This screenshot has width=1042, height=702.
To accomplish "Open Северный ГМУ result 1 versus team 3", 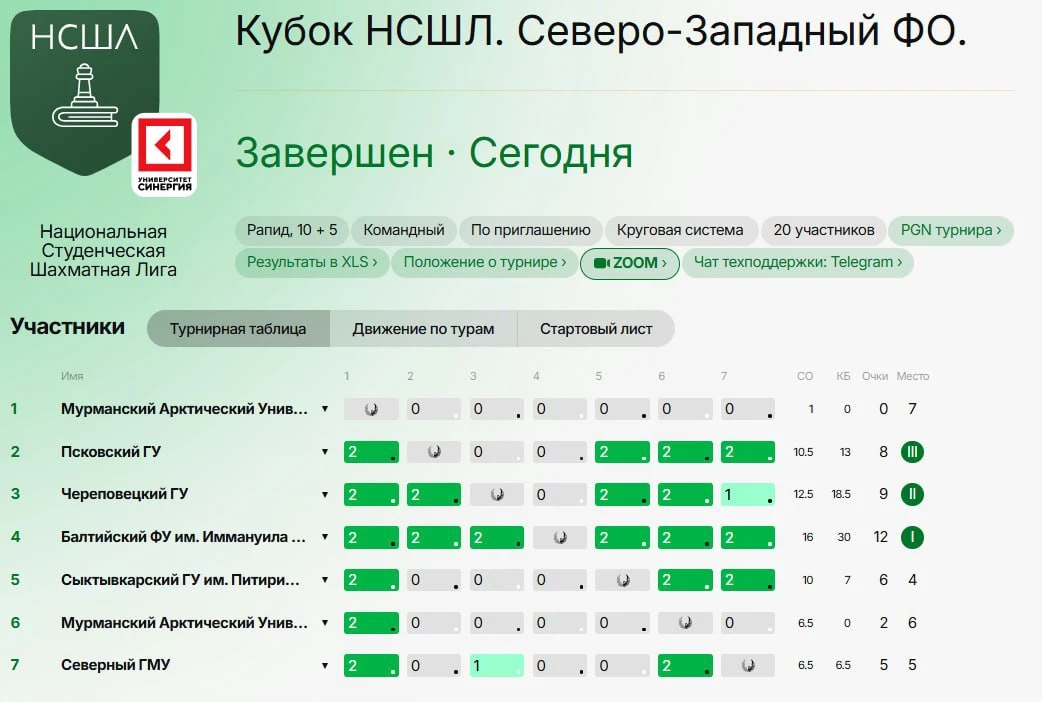I will (497, 665).
